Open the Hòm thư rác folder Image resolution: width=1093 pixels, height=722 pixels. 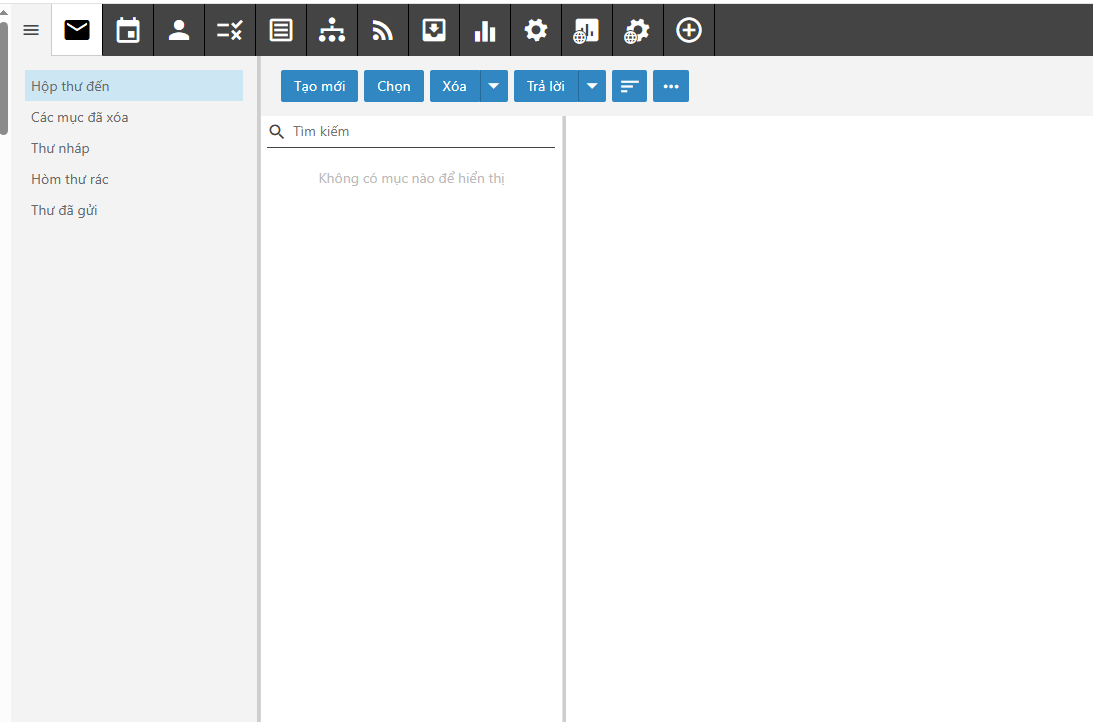pos(70,179)
